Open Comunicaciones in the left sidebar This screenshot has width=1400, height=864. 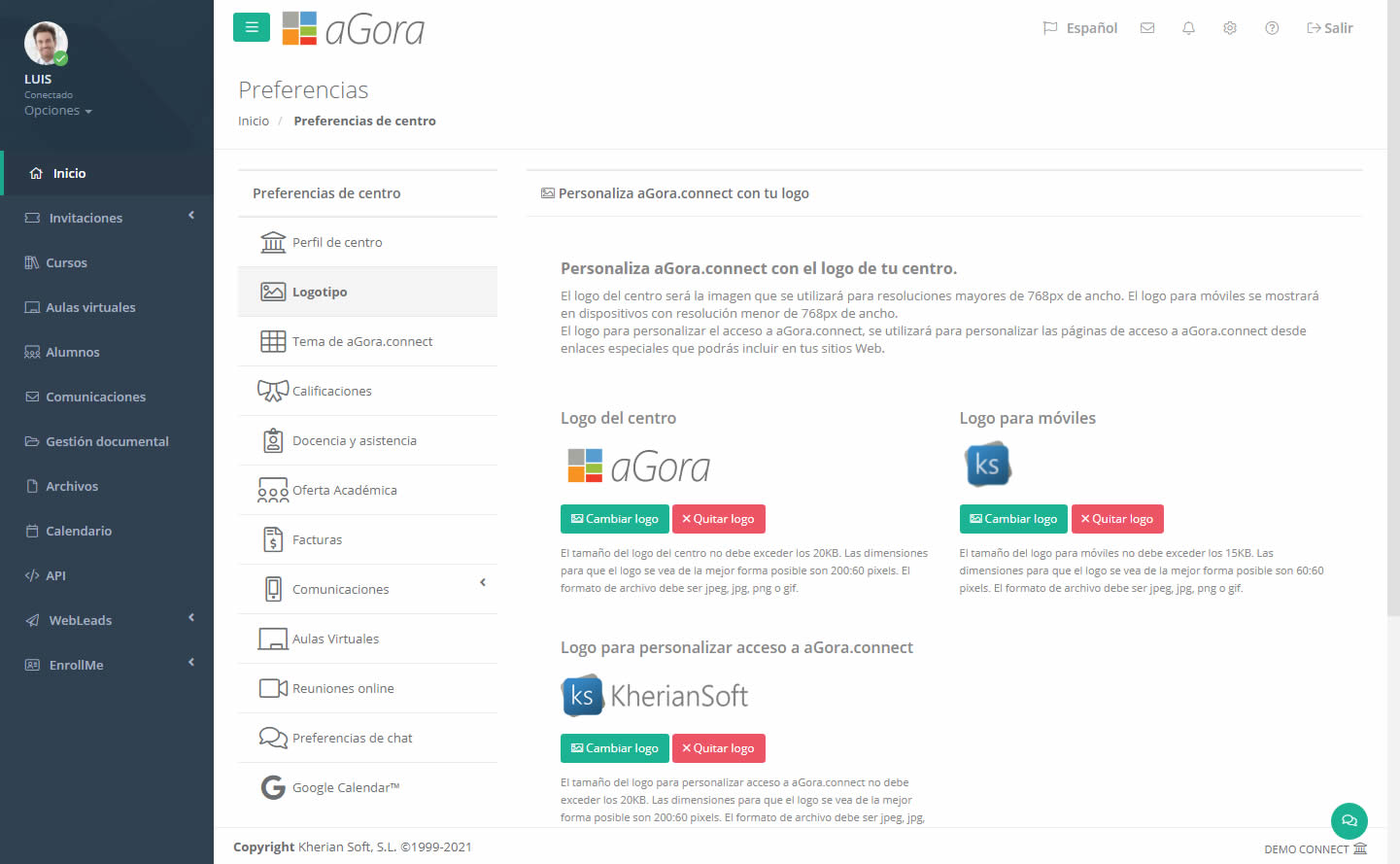(x=107, y=397)
